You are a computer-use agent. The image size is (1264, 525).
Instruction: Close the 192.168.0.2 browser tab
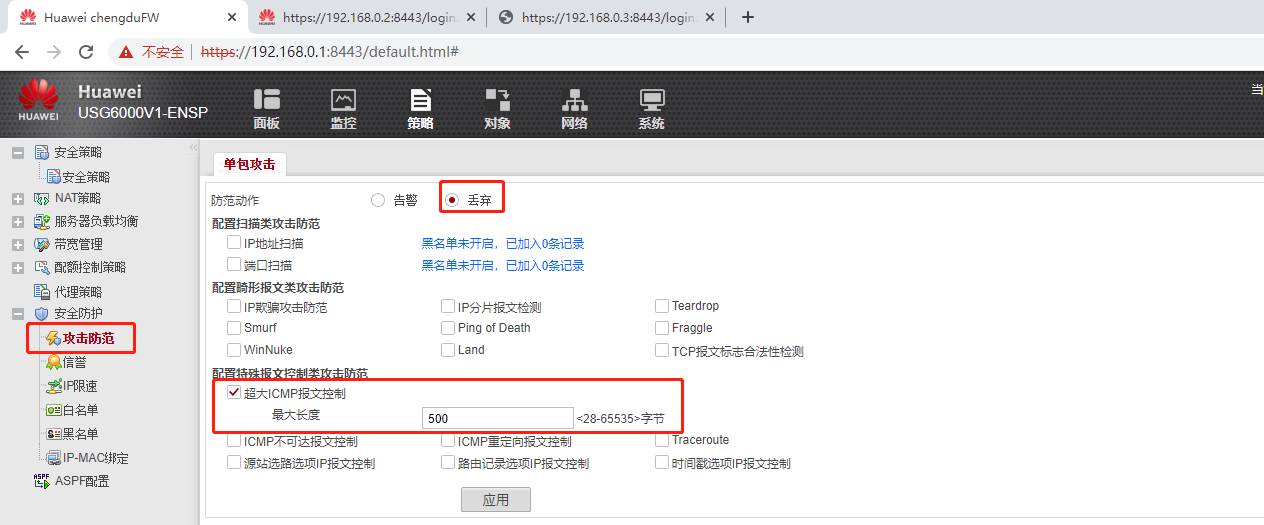coord(470,17)
